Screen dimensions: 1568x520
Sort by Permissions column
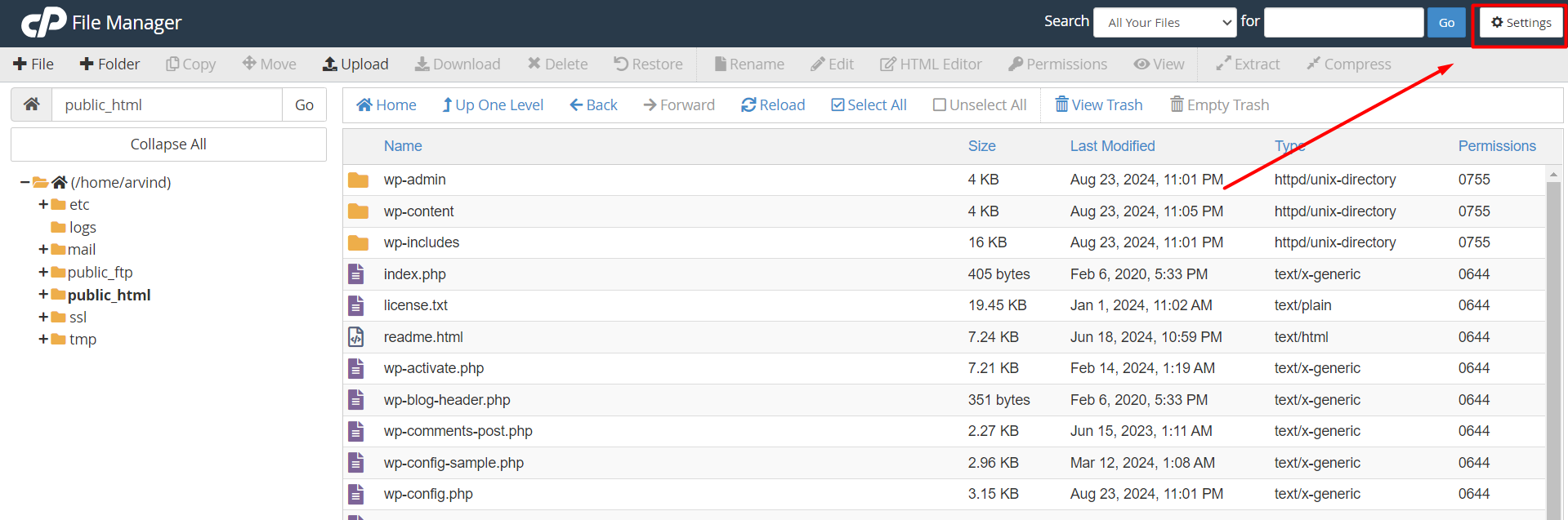[1497, 146]
